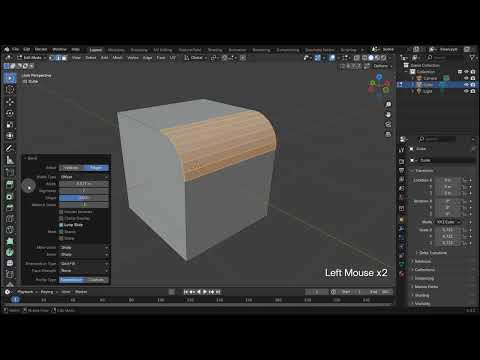Activate the Inset Faces tool
This screenshot has width=480, height=360.
coord(10,196)
